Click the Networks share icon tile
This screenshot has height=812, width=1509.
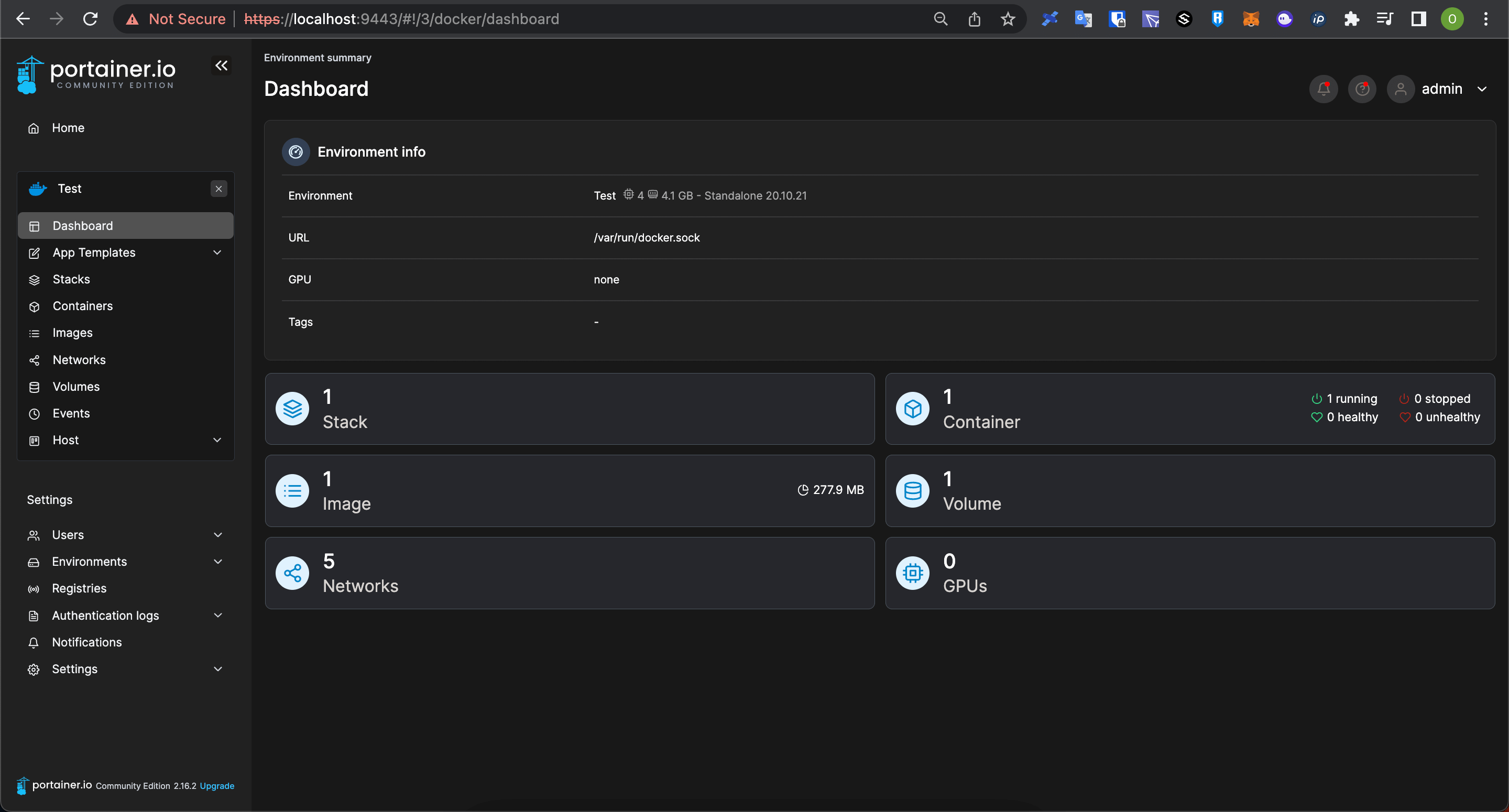click(x=292, y=573)
